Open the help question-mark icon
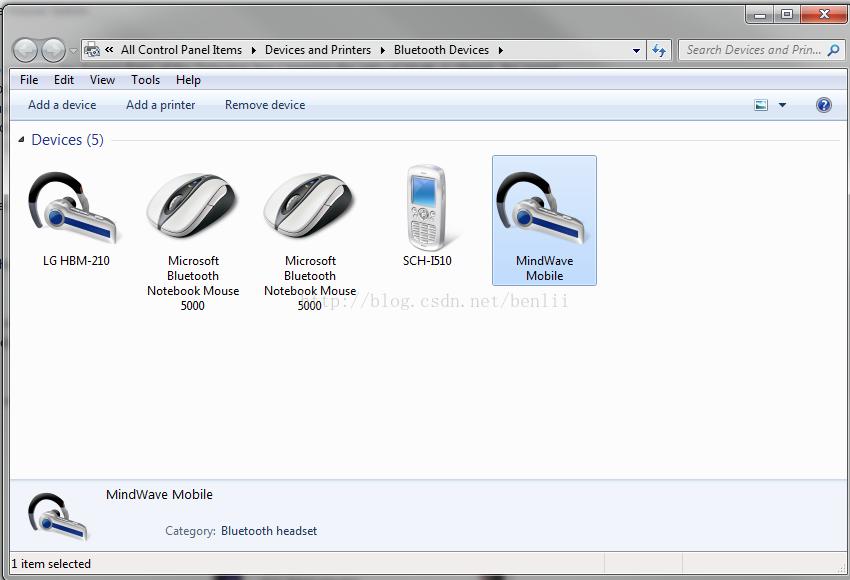Viewport: 850px width, 580px height. pos(823,105)
